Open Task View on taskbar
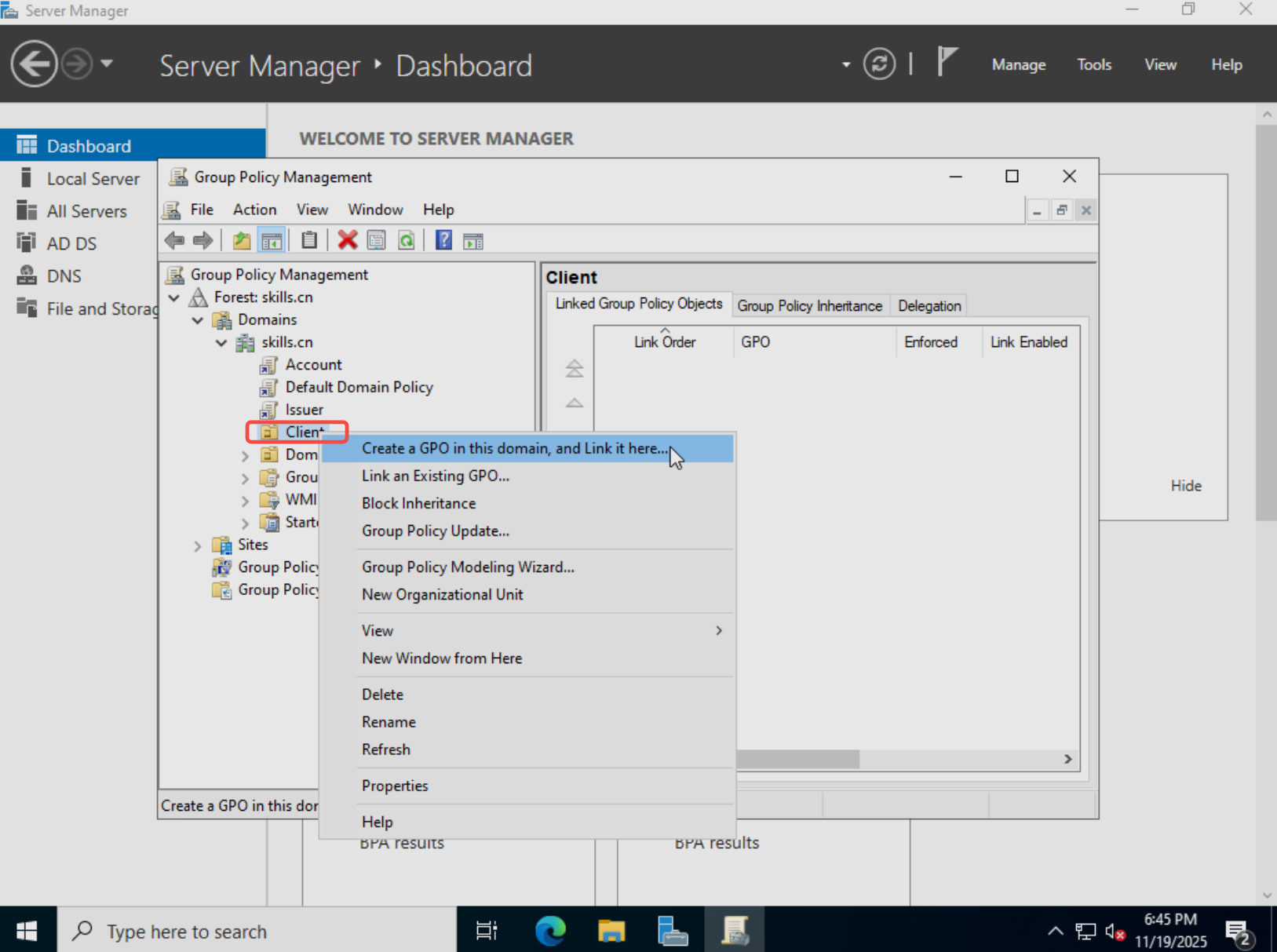Image resolution: width=1277 pixels, height=952 pixels. click(x=487, y=931)
